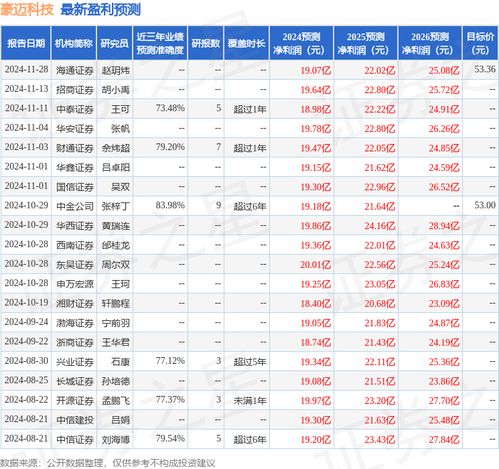
Task: Select 渤海证券 institution cell
Action: pos(75,323)
